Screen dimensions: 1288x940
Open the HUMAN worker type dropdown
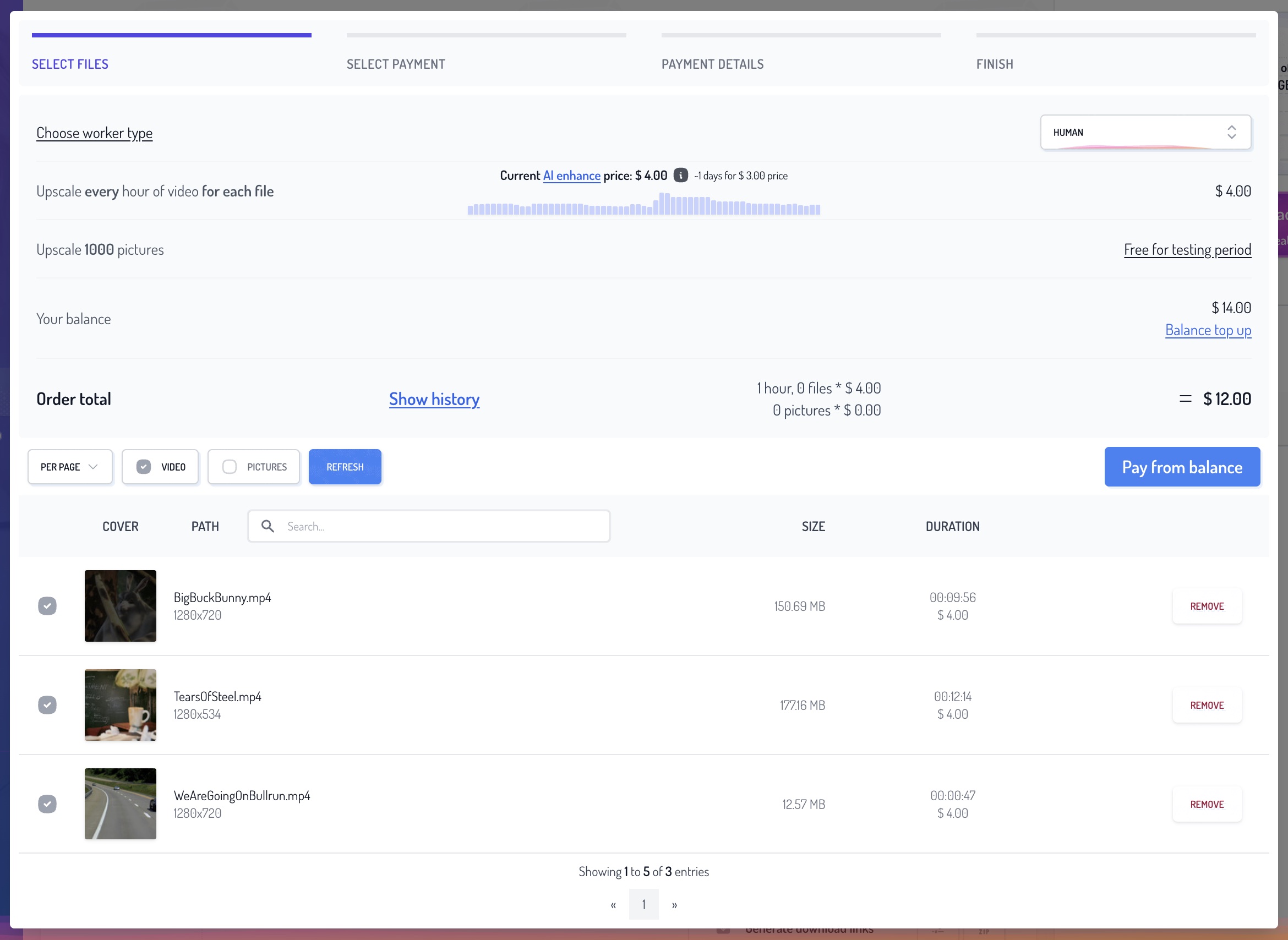pyautogui.click(x=1145, y=133)
